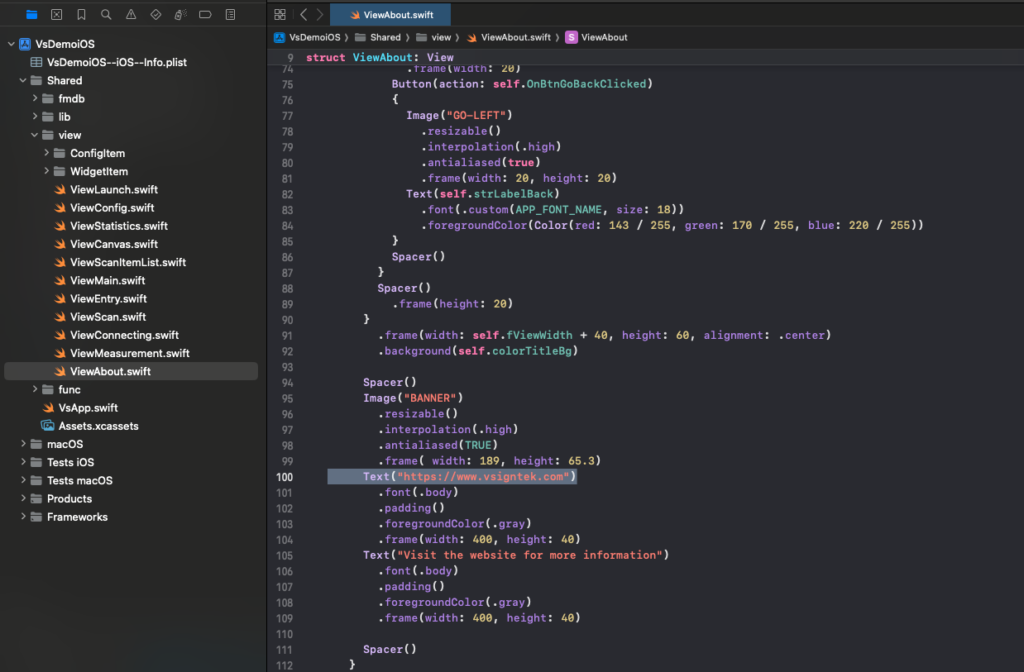Go back using the editor's left arrow

click(x=303, y=15)
